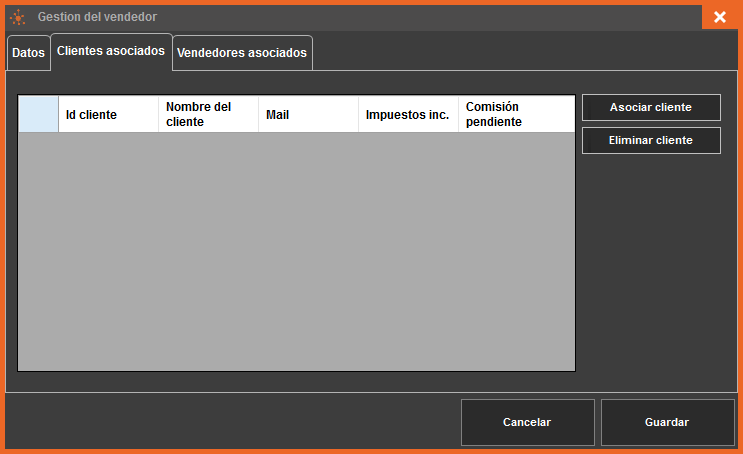Open the Vendedores asociados tab
Screen dimensions: 743x454
(242, 53)
